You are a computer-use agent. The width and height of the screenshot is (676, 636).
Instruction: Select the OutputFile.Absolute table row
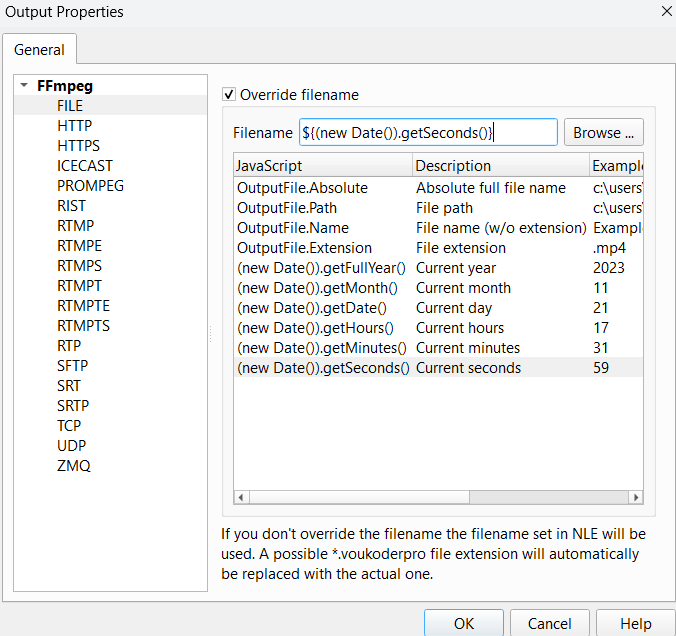coord(302,188)
